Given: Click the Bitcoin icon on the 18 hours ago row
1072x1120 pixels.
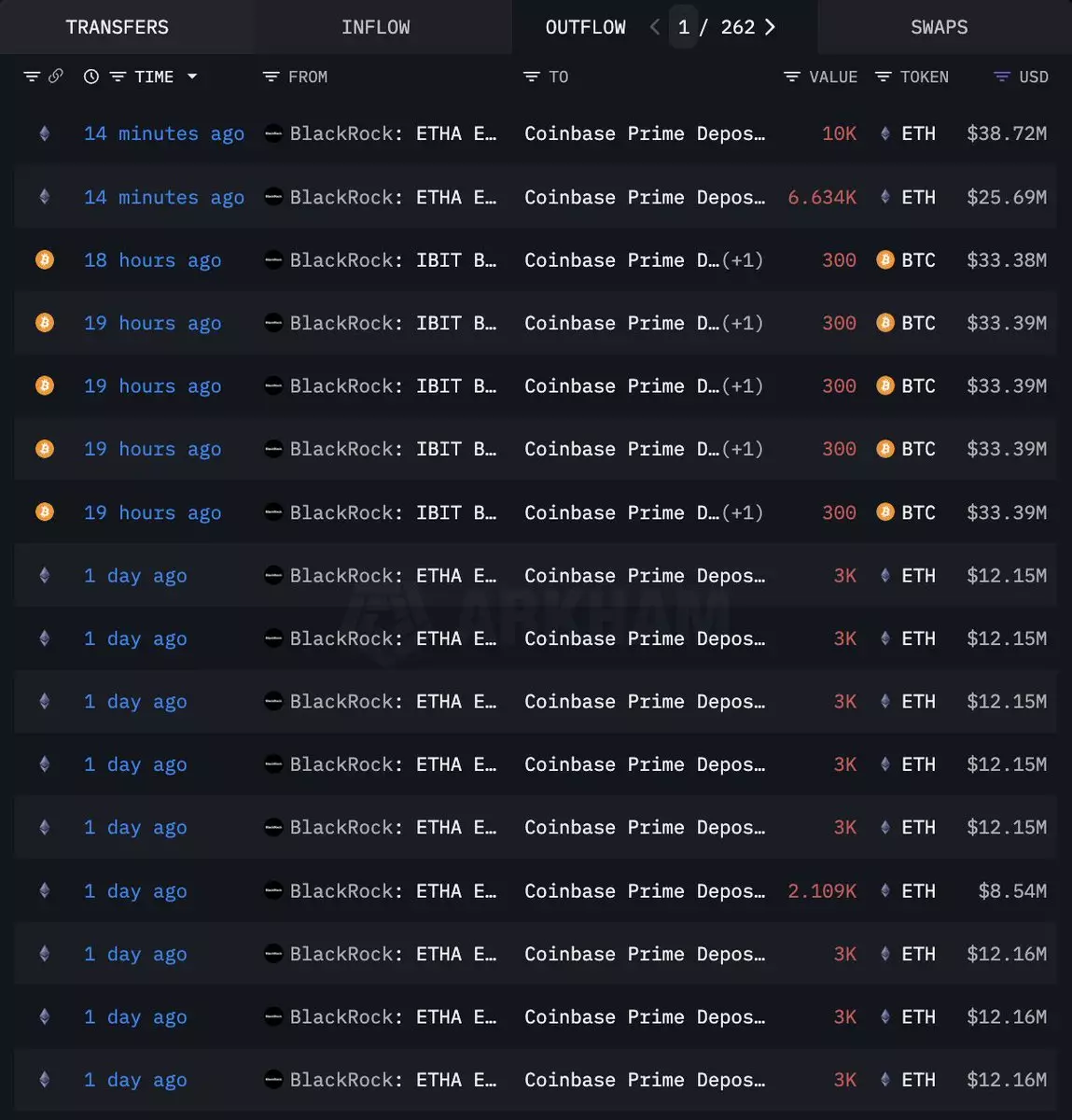Looking at the screenshot, I should point(44,259).
